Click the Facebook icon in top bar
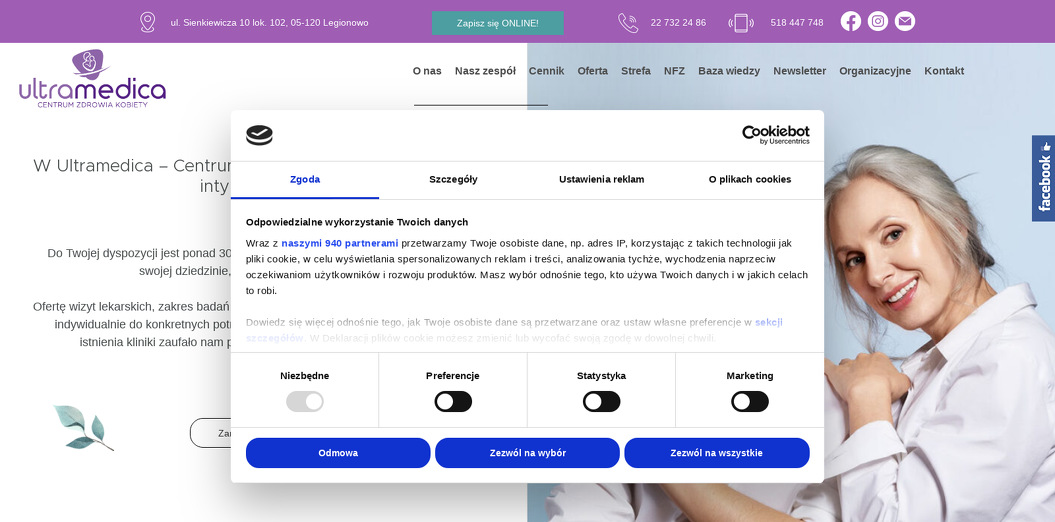Image resolution: width=1055 pixels, height=522 pixels. 850,22
